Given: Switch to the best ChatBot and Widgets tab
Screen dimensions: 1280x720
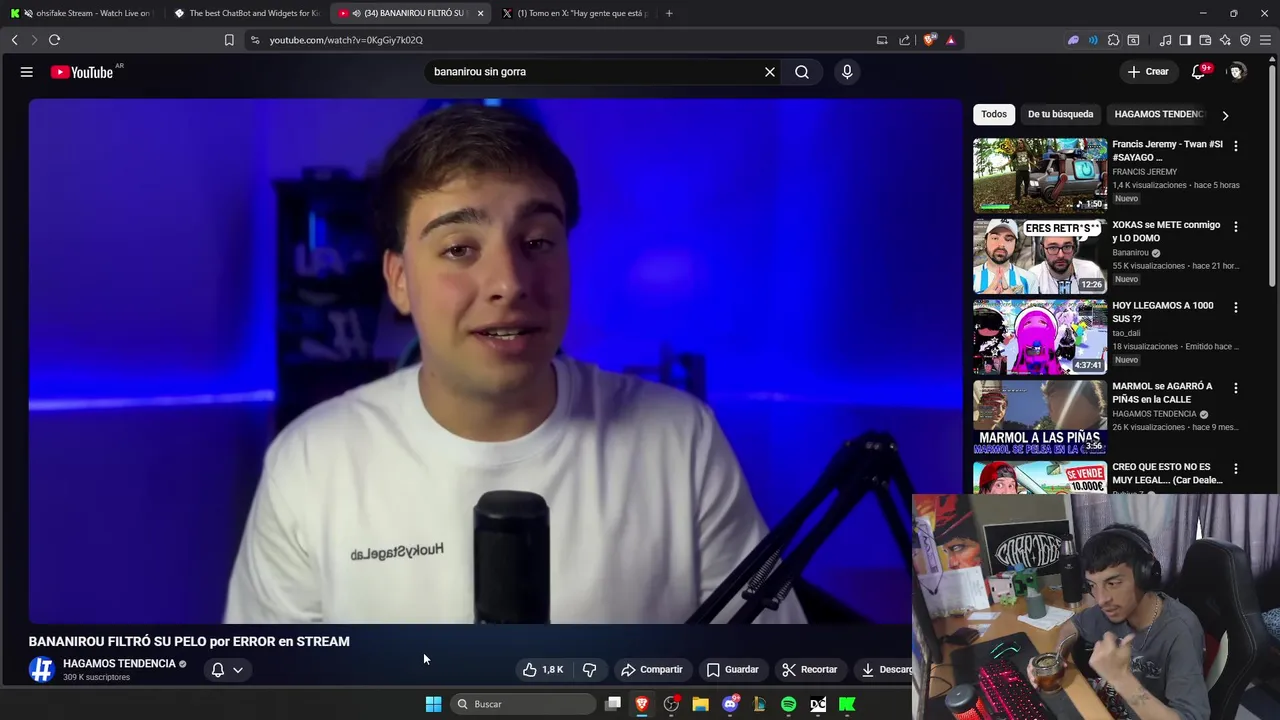Looking at the screenshot, I should pos(246,13).
